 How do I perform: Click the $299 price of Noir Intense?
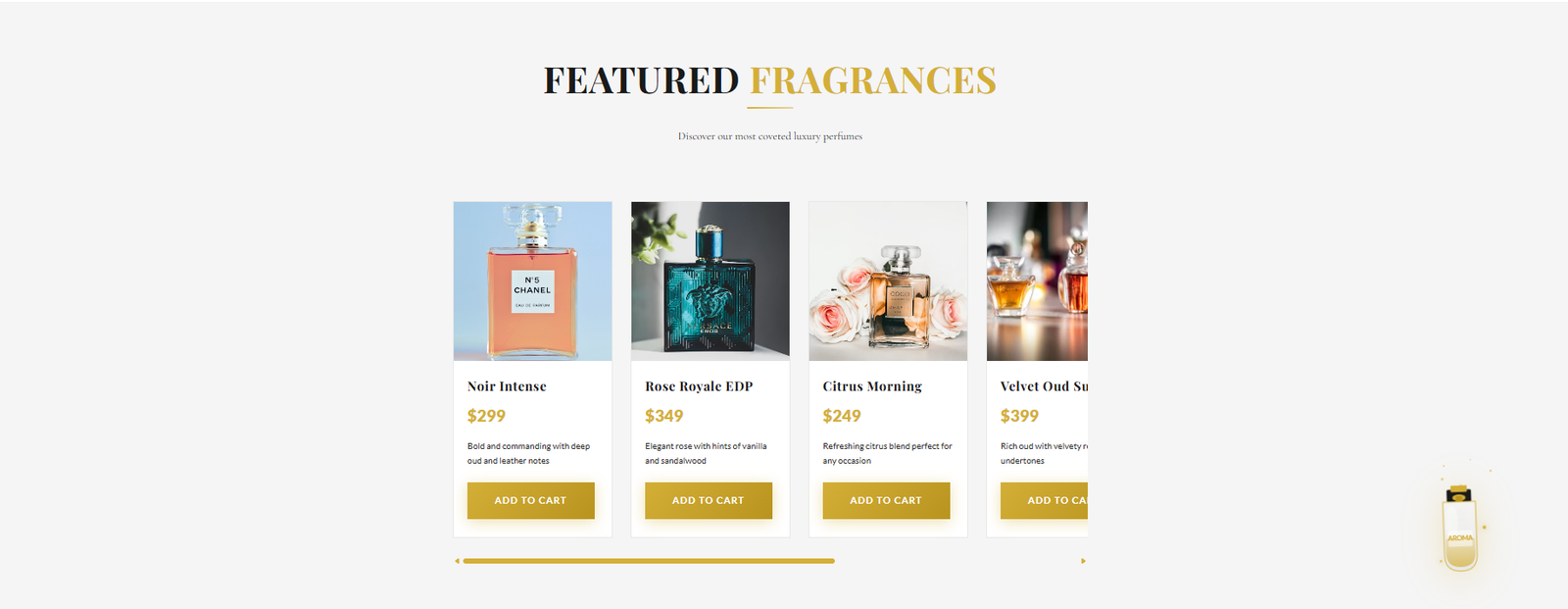pyautogui.click(x=486, y=416)
